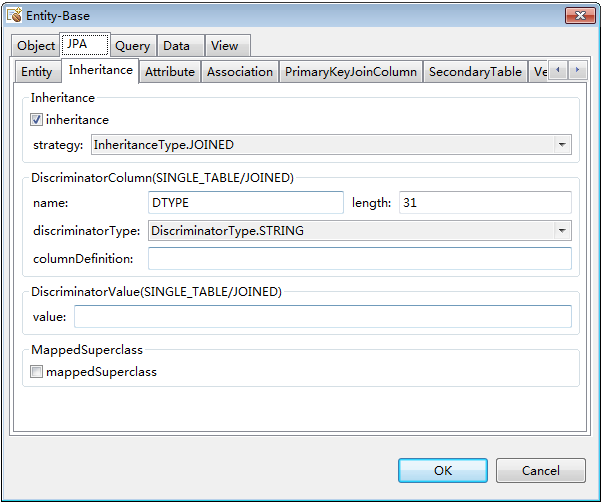Select the Data tab
Image resolution: width=602 pixels, height=503 pixels.
pyautogui.click(x=177, y=46)
